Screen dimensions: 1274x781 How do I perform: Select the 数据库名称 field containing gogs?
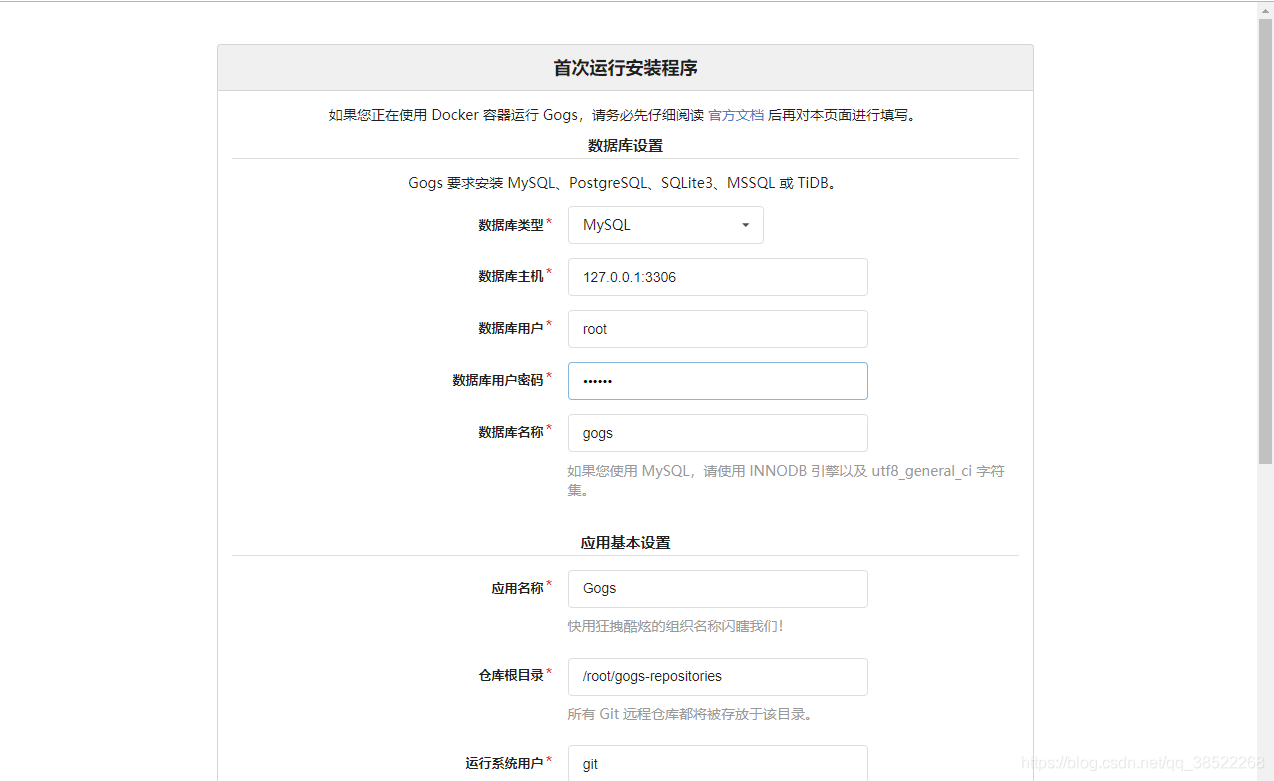point(717,433)
